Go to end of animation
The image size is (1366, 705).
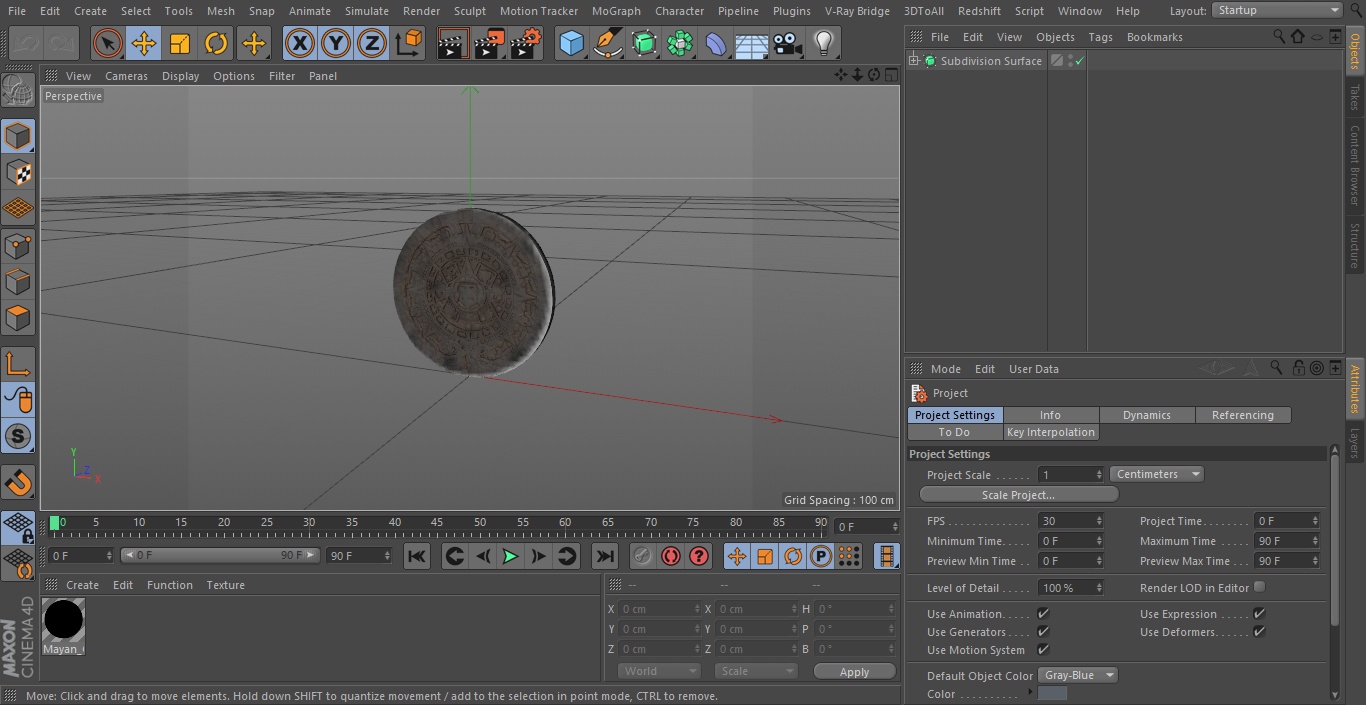605,556
